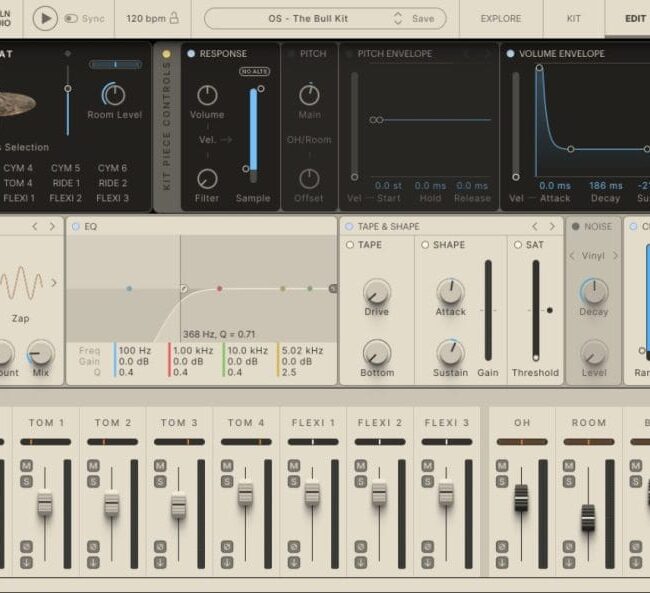Click the next arrow in Tape & Shape header

pyautogui.click(x=551, y=226)
